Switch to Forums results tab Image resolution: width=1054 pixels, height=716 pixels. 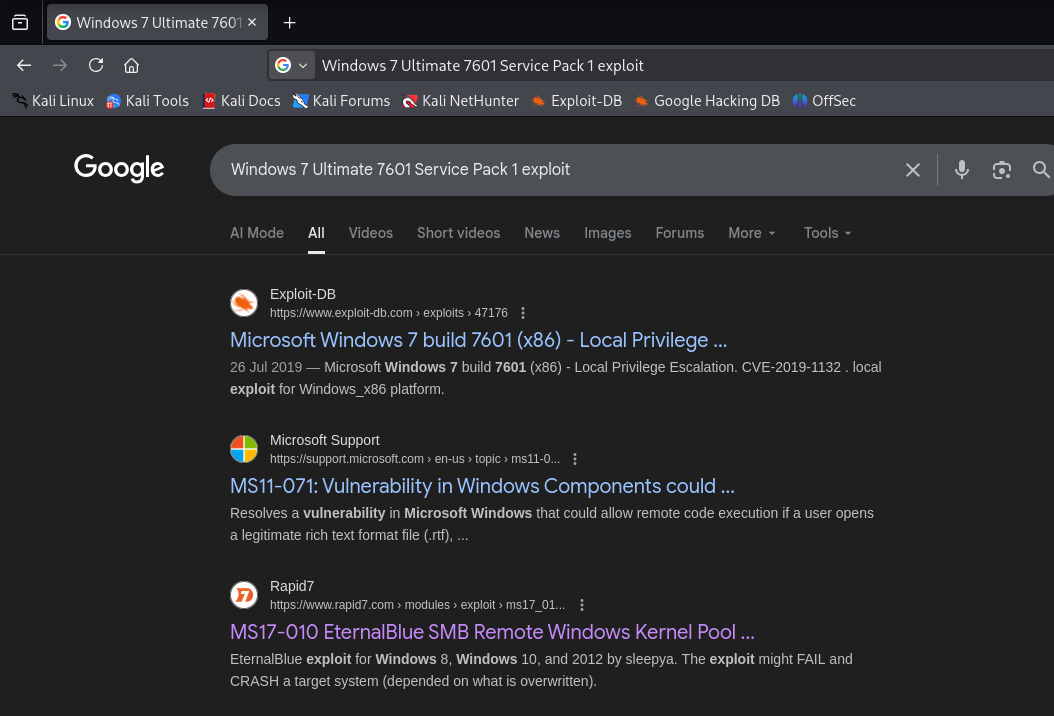(x=680, y=233)
